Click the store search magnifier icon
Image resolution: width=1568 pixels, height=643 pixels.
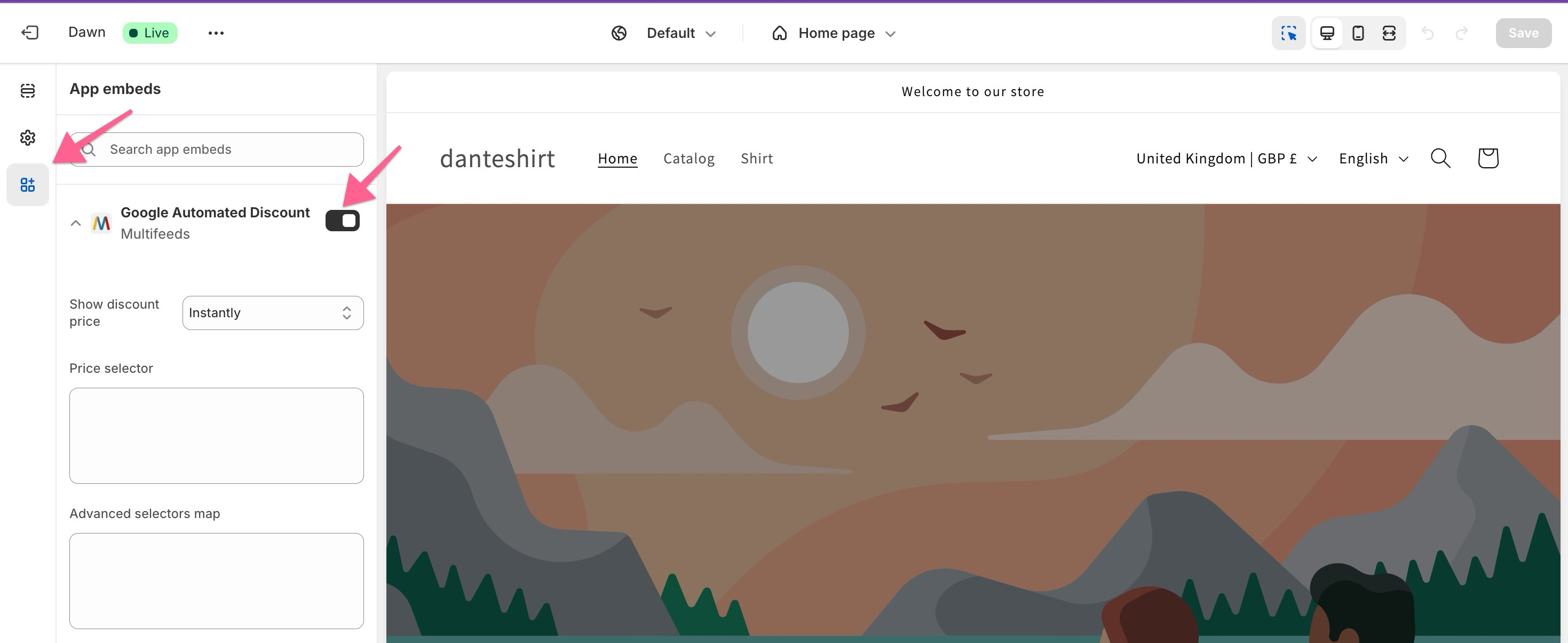(x=1440, y=158)
